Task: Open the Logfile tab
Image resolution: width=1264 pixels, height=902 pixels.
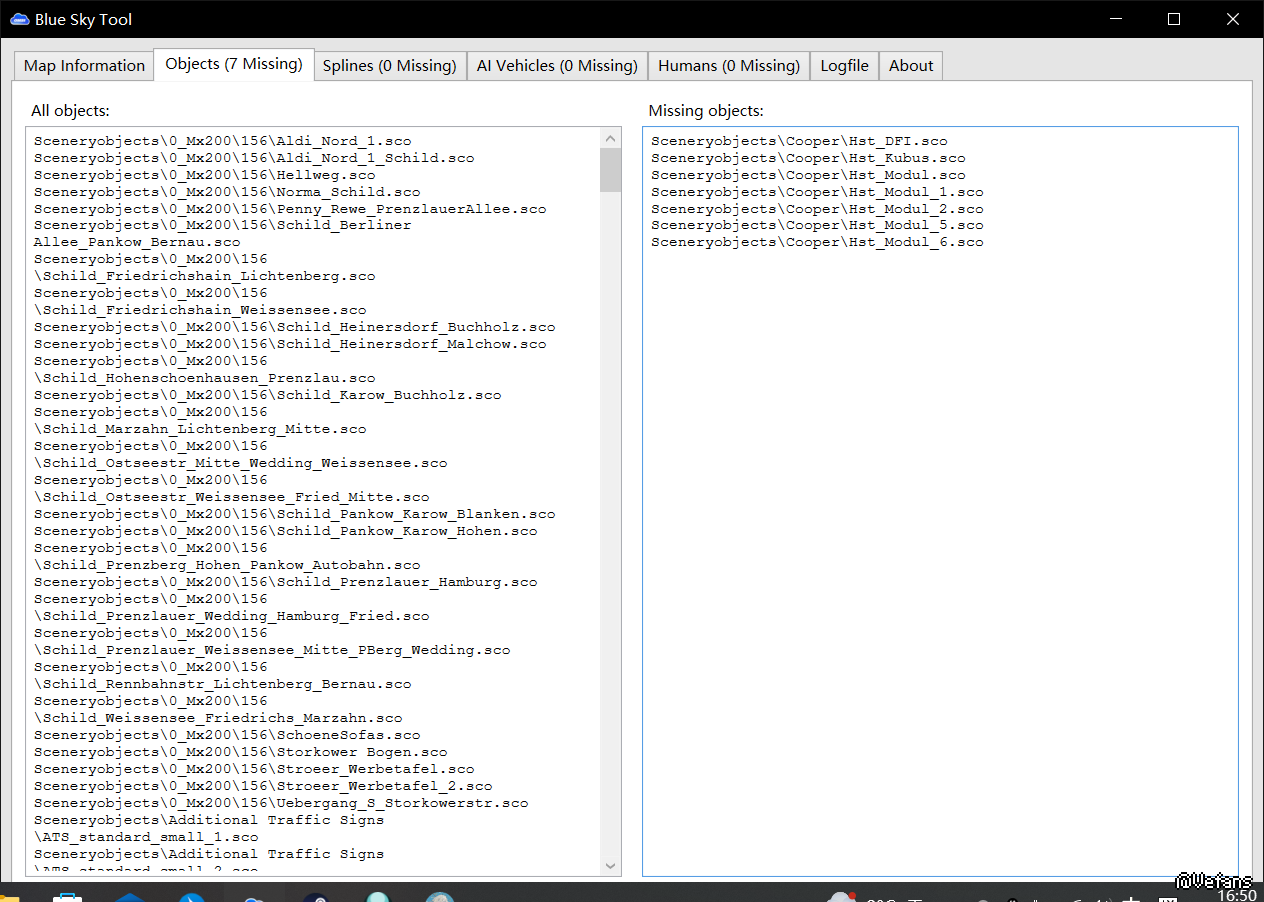Action: [844, 66]
